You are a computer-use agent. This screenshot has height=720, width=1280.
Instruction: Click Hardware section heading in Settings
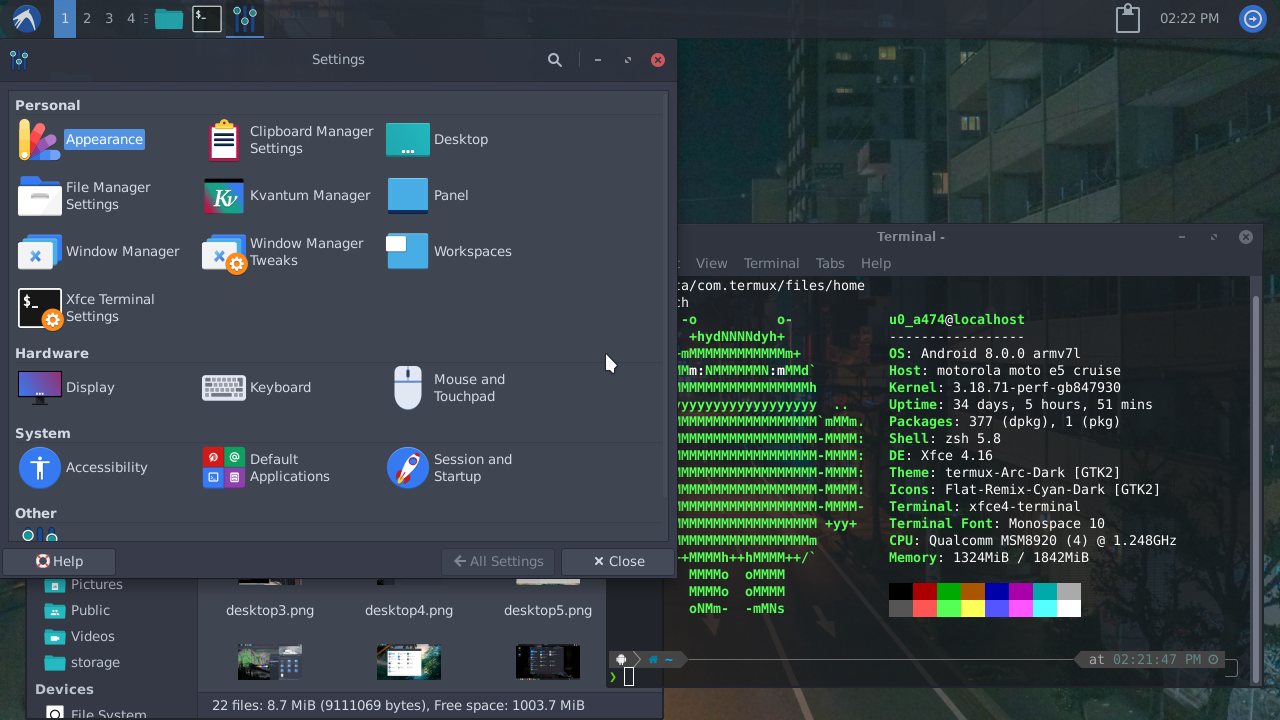(52, 353)
